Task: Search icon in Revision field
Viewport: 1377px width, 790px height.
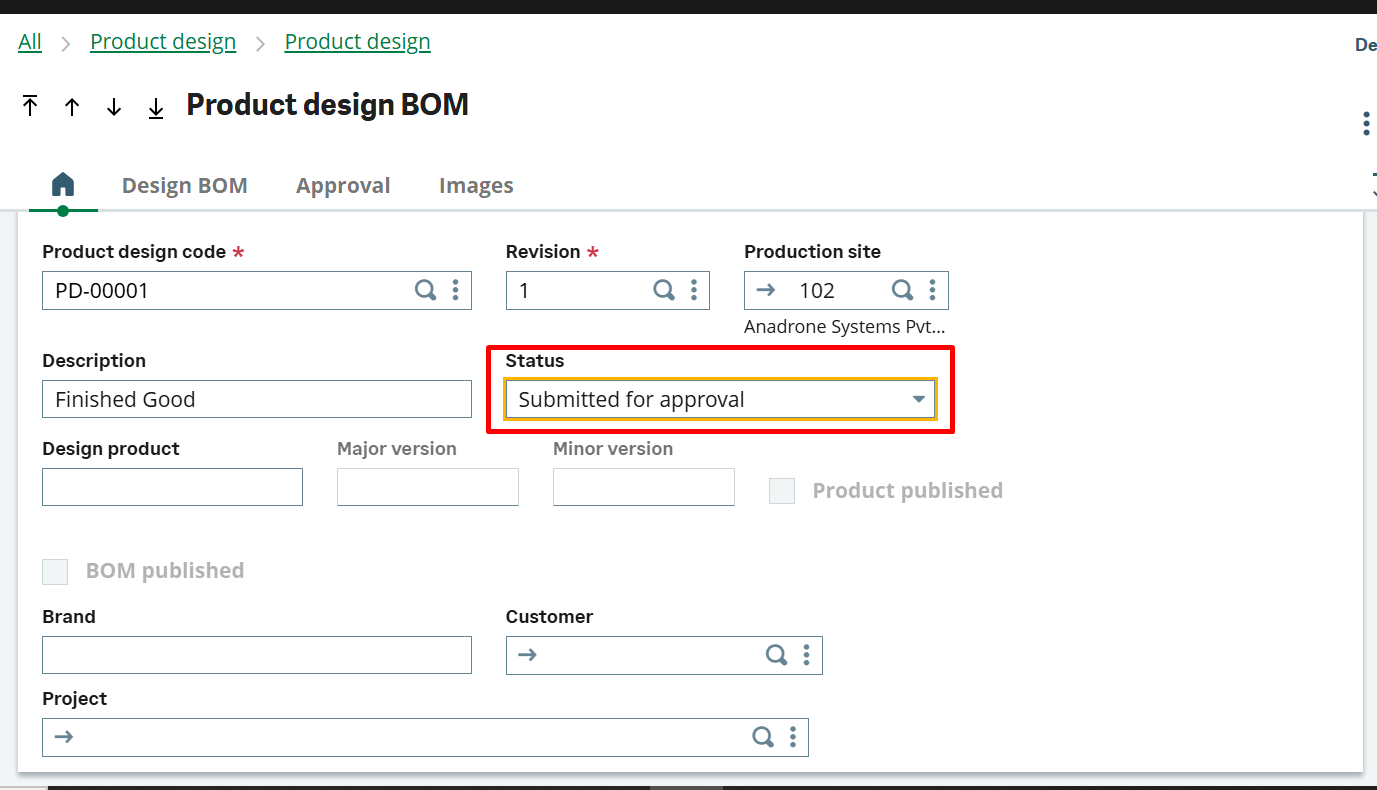Action: (664, 290)
